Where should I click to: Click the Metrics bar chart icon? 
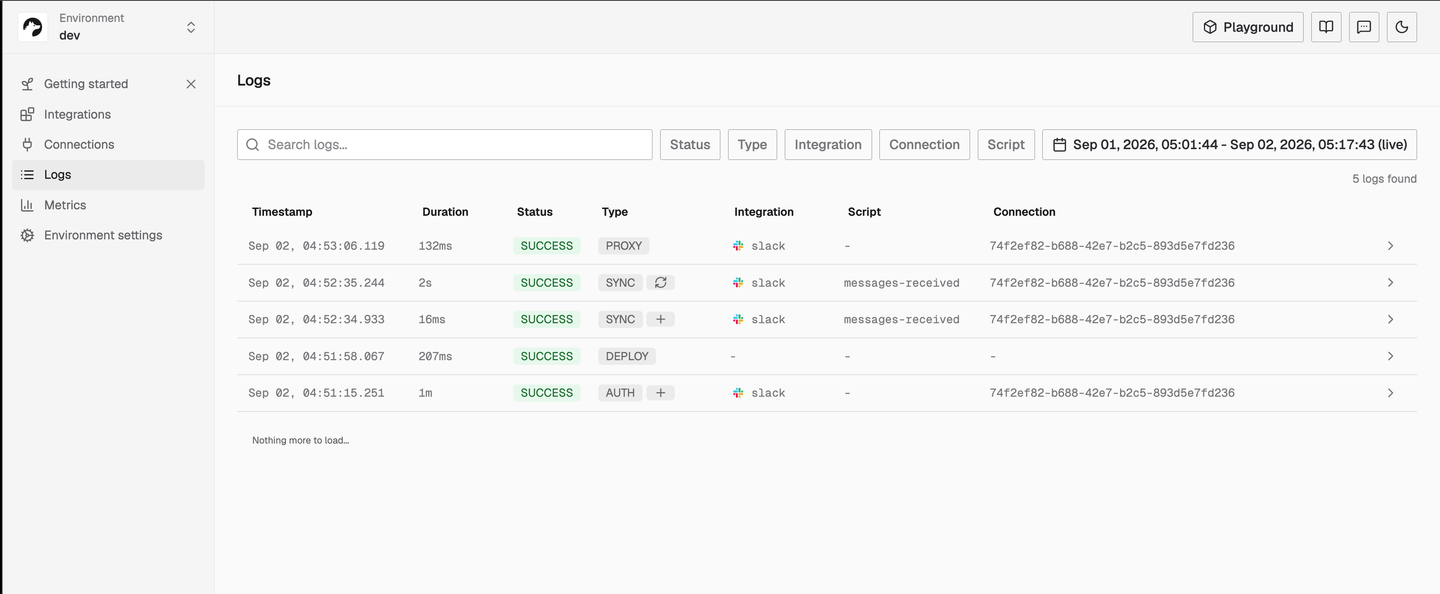pyautogui.click(x=27, y=205)
